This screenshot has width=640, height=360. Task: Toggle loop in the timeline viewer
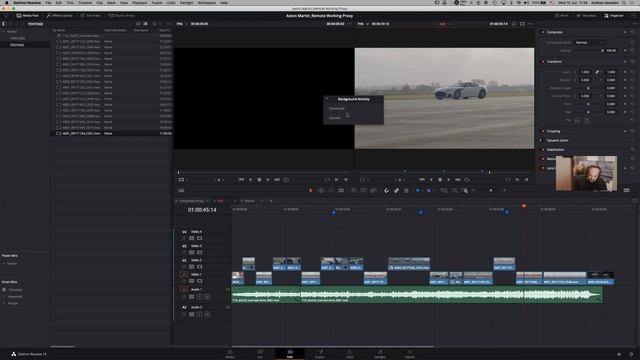pyautogui.click(x=467, y=180)
